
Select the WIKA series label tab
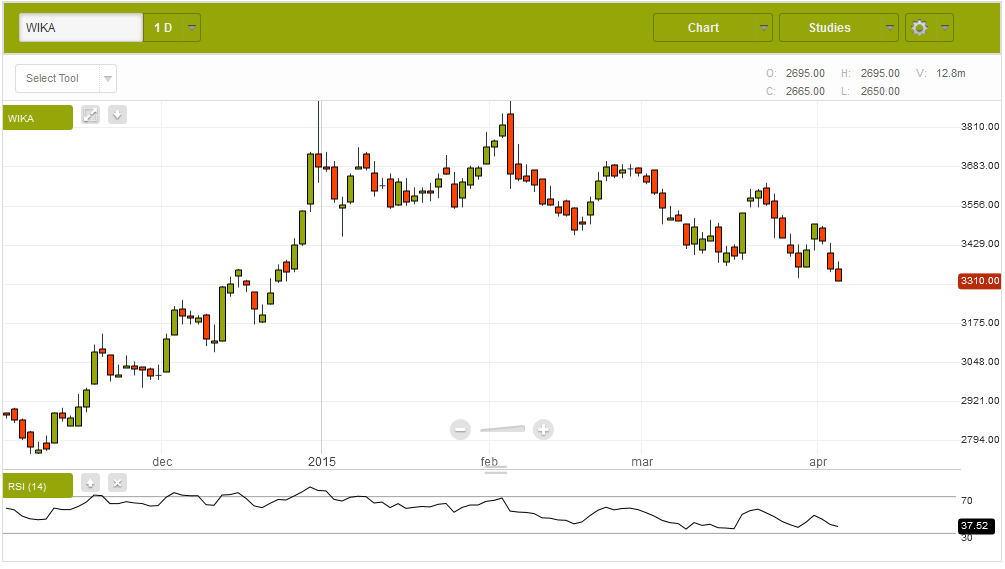[37, 118]
